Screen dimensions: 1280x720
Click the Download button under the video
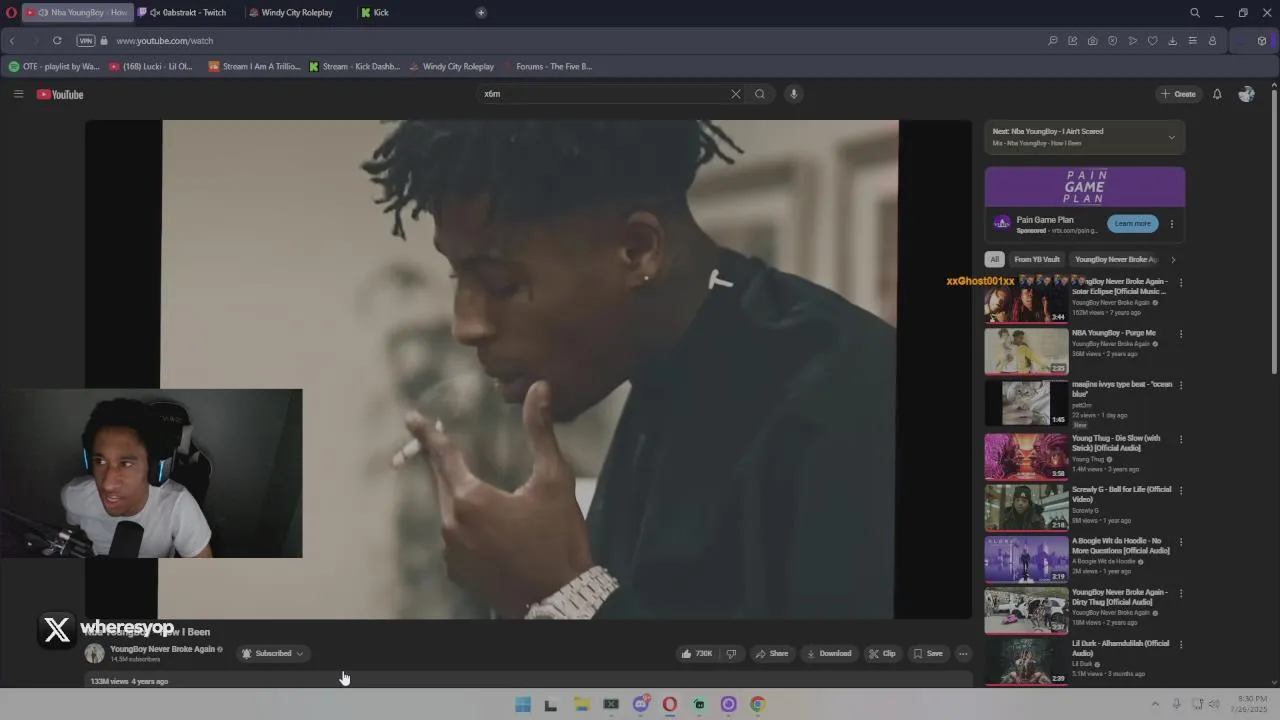click(x=829, y=654)
